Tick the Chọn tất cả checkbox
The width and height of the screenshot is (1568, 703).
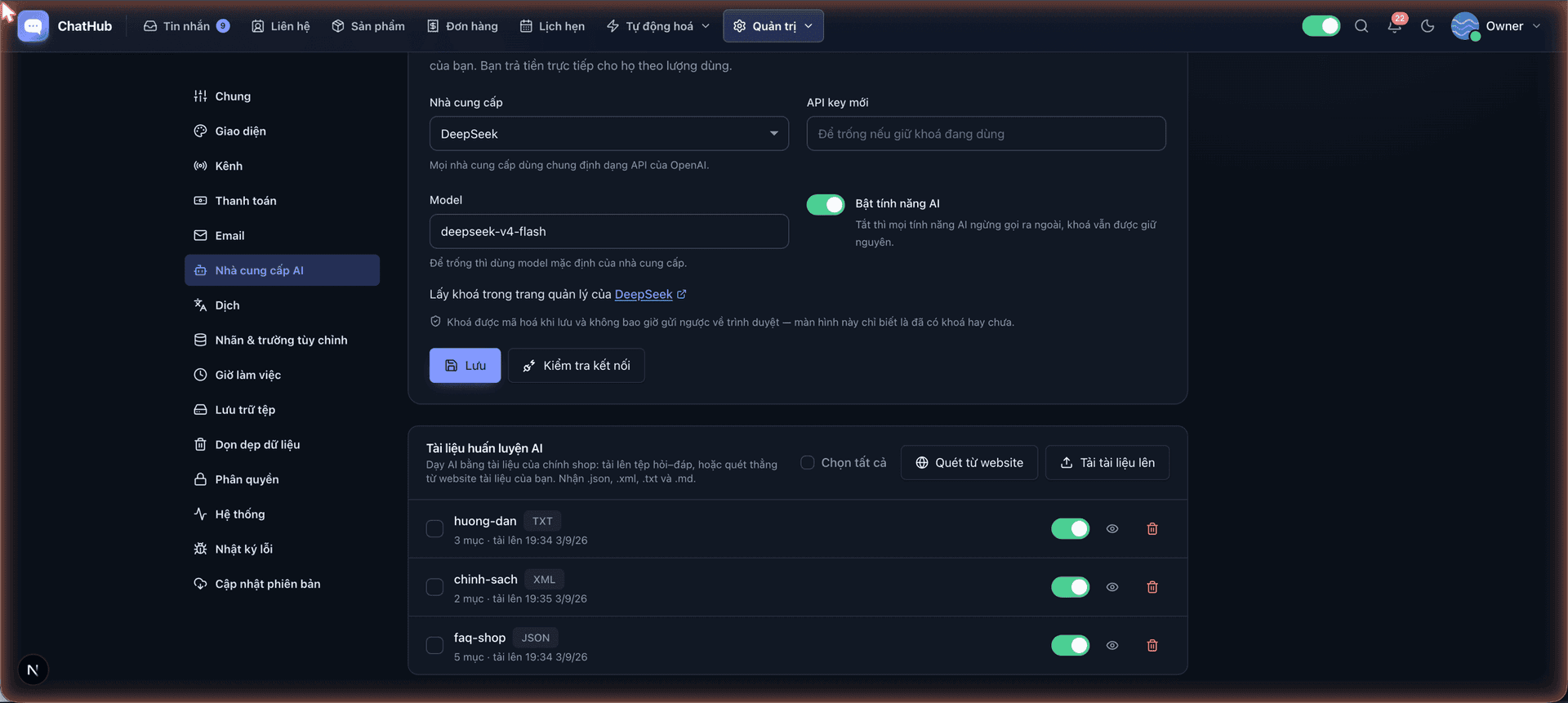point(808,463)
